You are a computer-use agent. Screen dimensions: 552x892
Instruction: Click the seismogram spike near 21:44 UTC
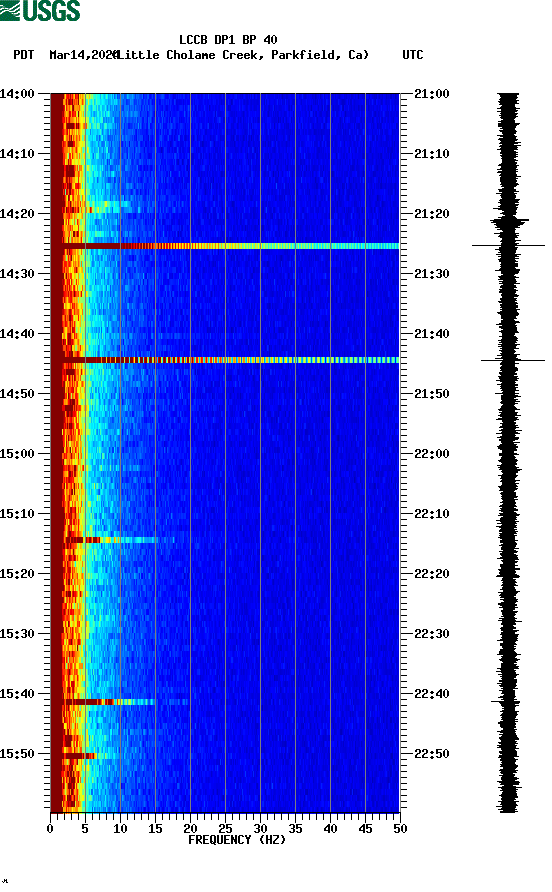513,360
